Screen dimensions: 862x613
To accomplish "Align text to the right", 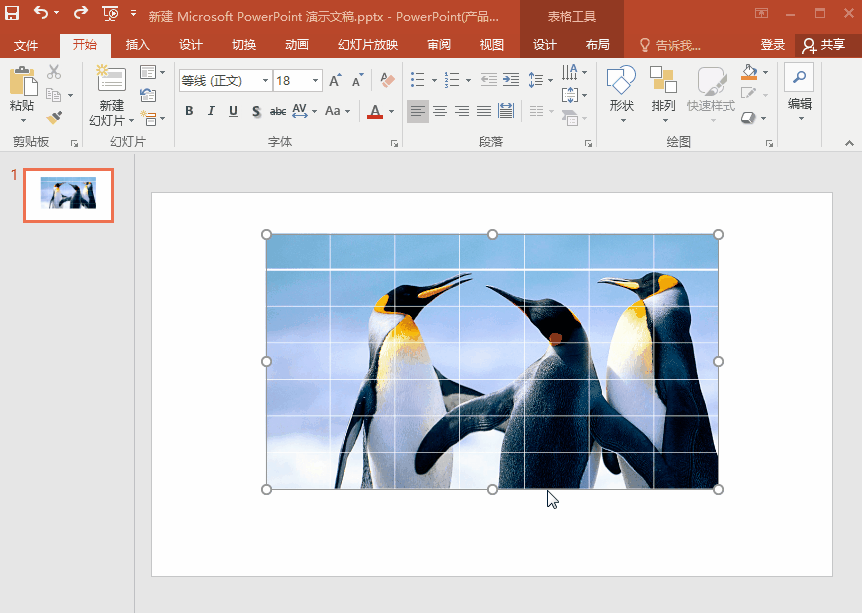I will tap(462, 112).
